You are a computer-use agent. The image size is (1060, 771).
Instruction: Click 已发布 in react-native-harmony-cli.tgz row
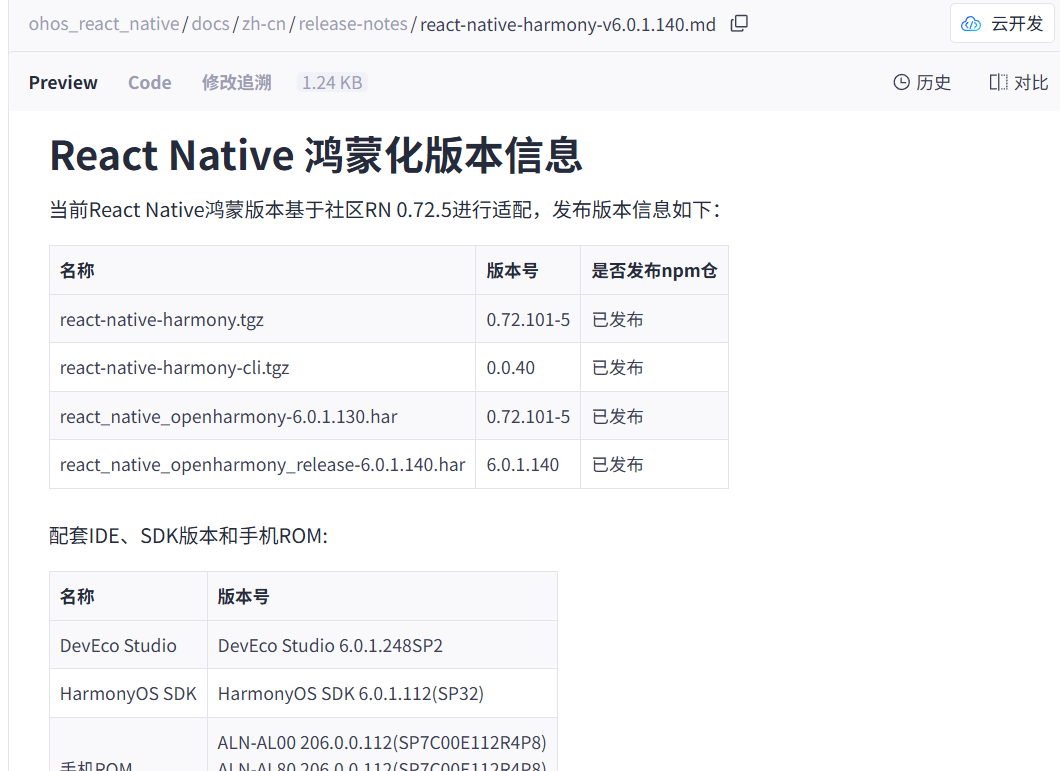tap(654, 367)
